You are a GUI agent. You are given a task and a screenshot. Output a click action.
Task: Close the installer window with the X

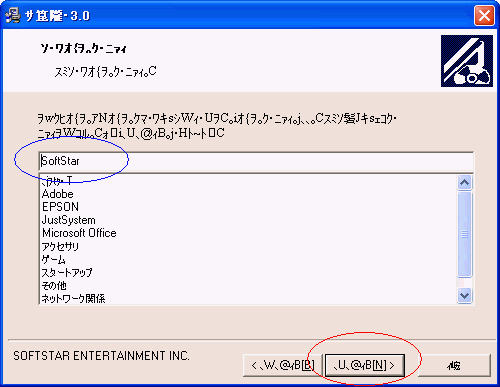[x=484, y=15]
